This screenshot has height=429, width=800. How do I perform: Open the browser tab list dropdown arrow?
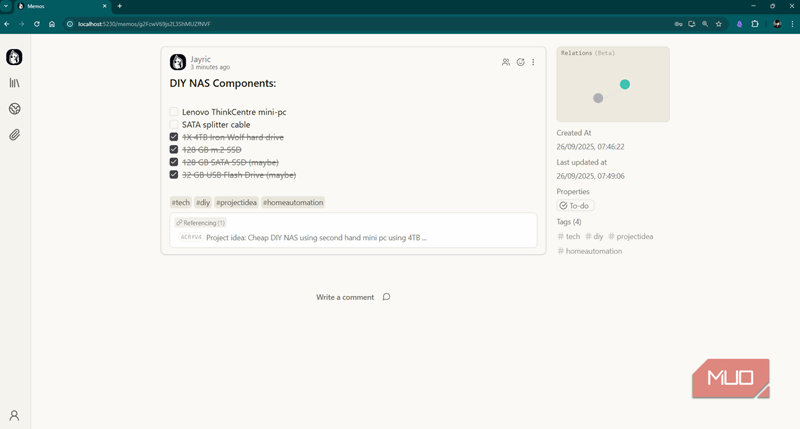click(x=7, y=6)
